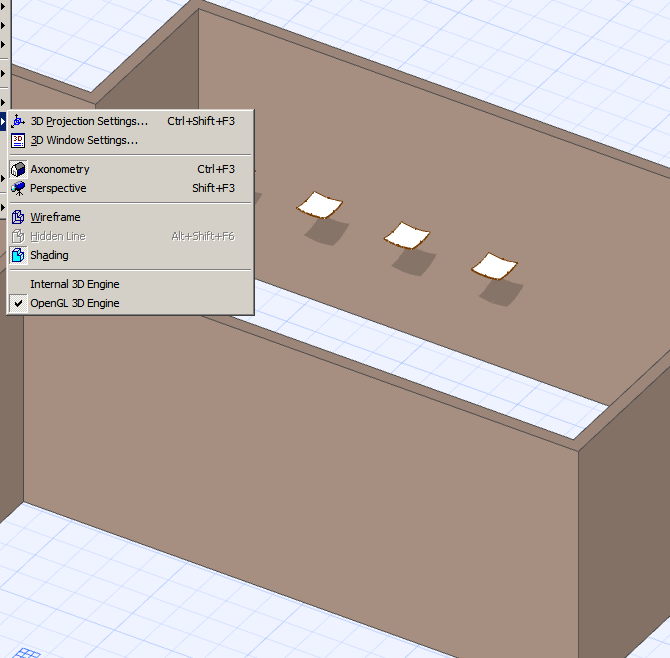The width and height of the screenshot is (670, 658).
Task: Click the Axonometry house icon
Action: pos(18,169)
